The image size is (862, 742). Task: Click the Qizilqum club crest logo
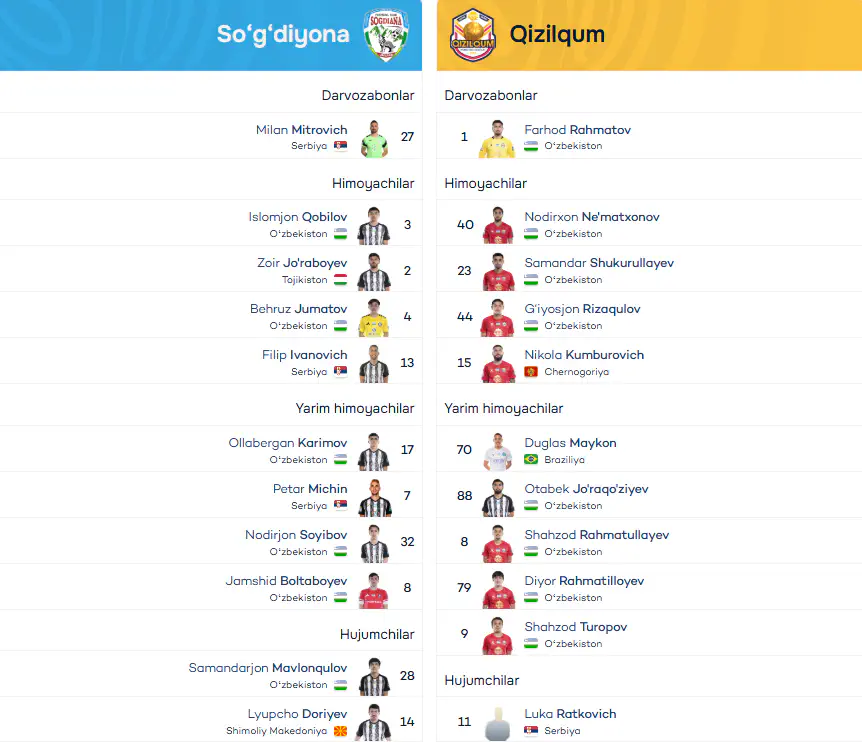coord(473,35)
